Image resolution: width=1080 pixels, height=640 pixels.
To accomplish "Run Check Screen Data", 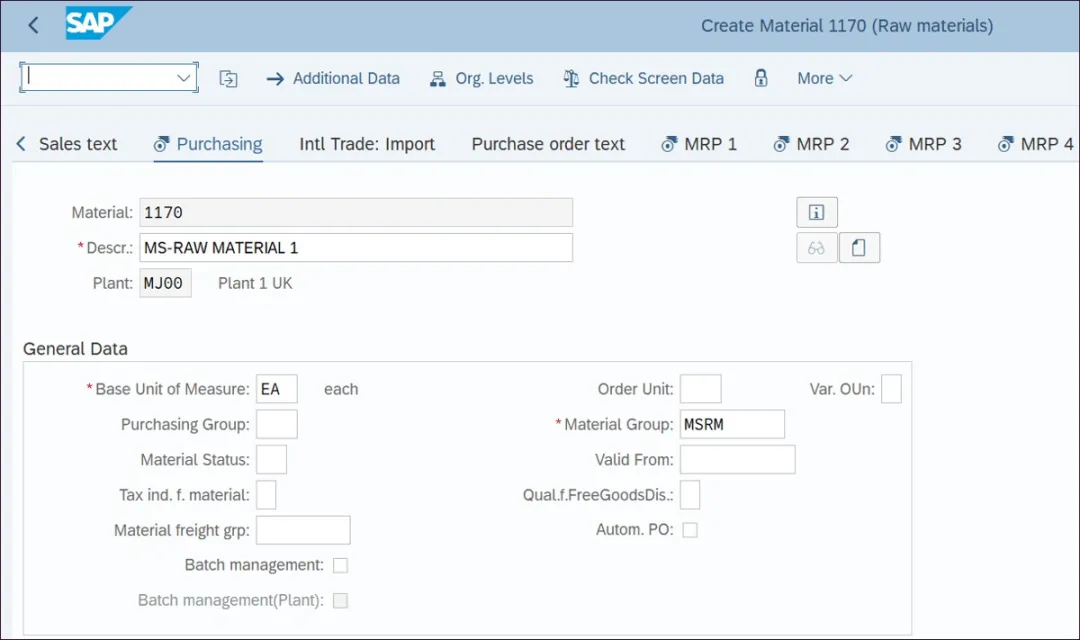I will [643, 79].
